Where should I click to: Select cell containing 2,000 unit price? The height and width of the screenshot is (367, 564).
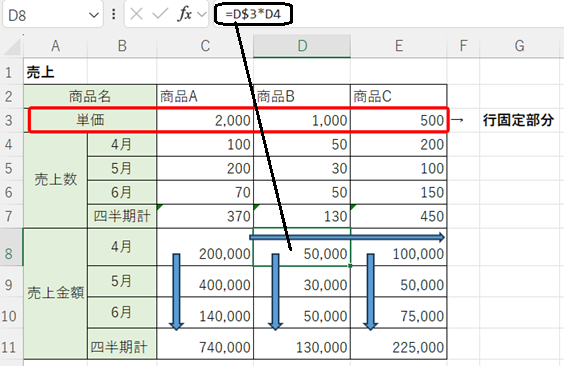205,121
